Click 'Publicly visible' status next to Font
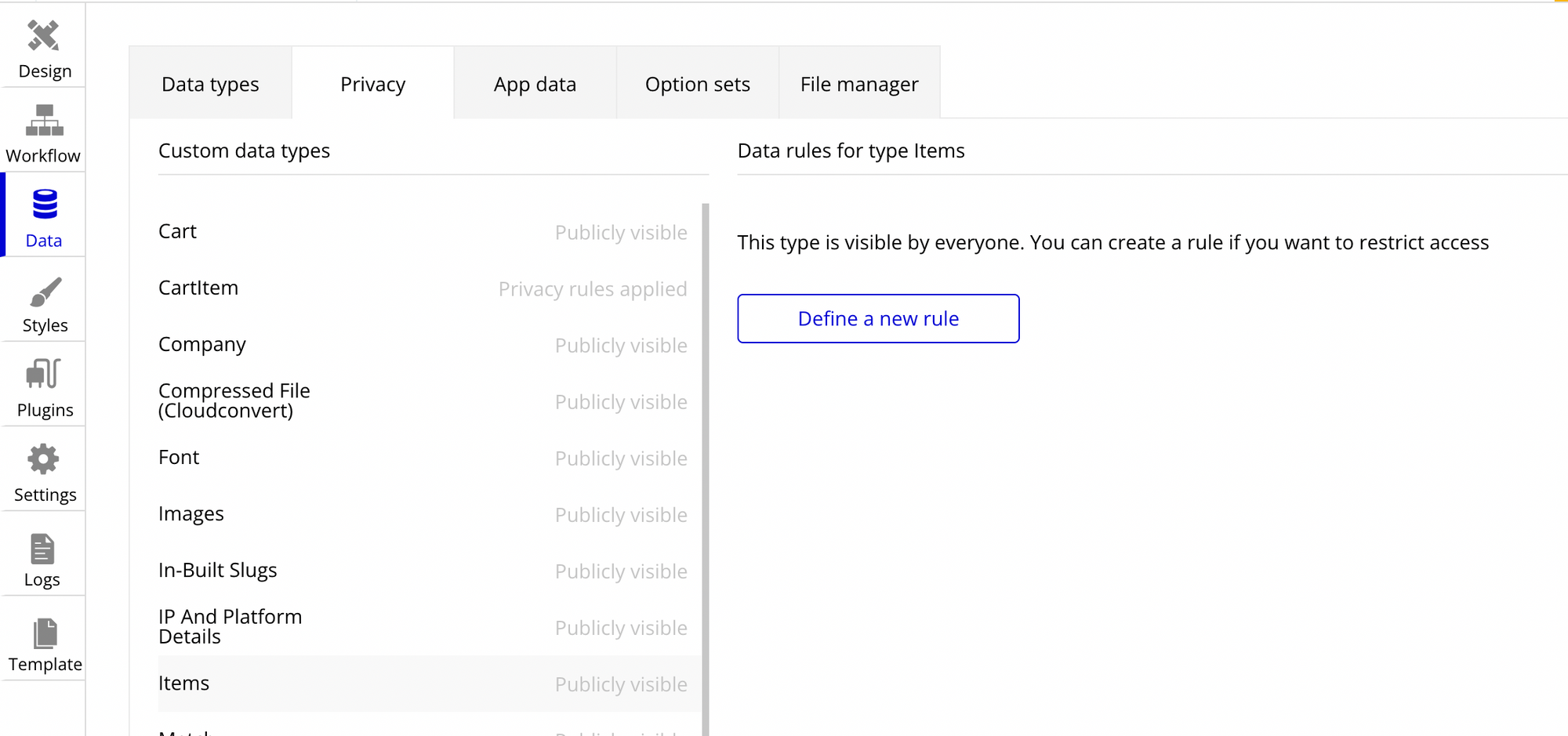1568x736 pixels. [621, 459]
